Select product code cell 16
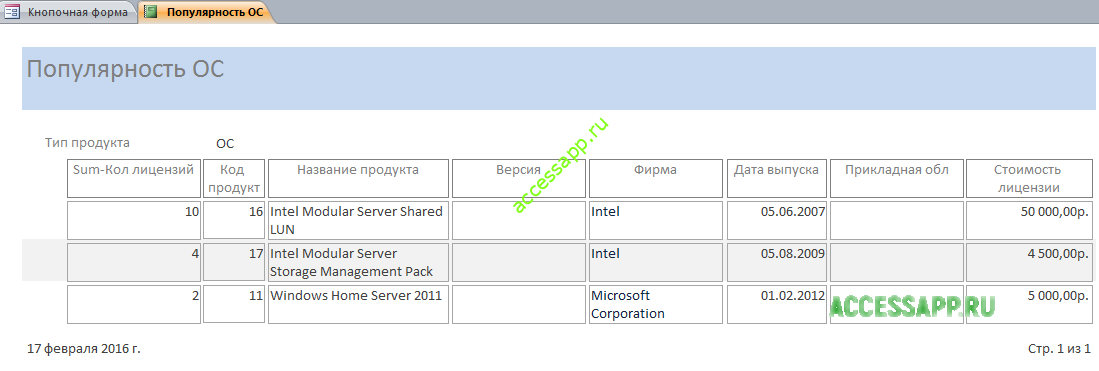 pyautogui.click(x=235, y=220)
